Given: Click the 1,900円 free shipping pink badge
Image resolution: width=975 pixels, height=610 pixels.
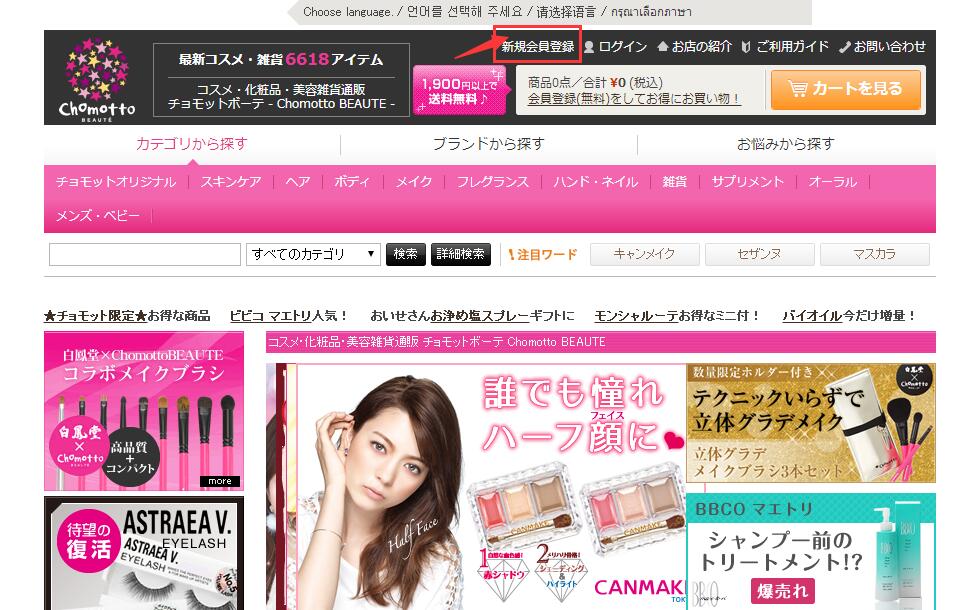Looking at the screenshot, I should point(459,91).
